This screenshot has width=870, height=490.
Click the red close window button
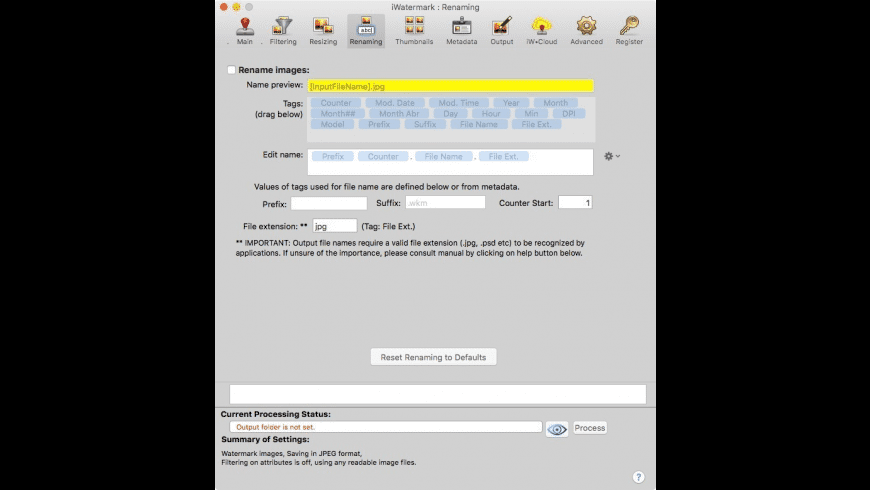pyautogui.click(x=224, y=7)
